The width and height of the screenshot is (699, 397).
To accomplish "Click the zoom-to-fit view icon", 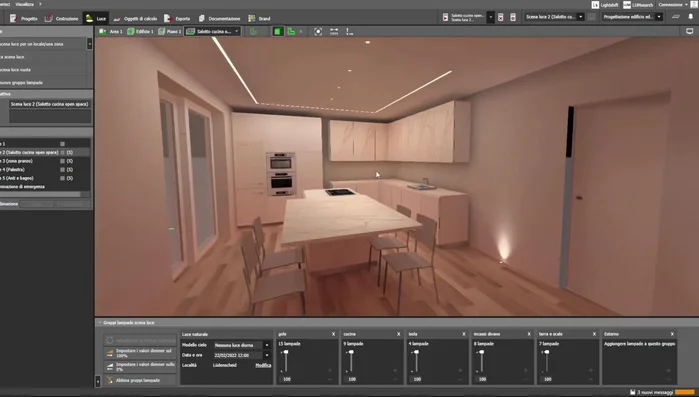I will pos(318,32).
